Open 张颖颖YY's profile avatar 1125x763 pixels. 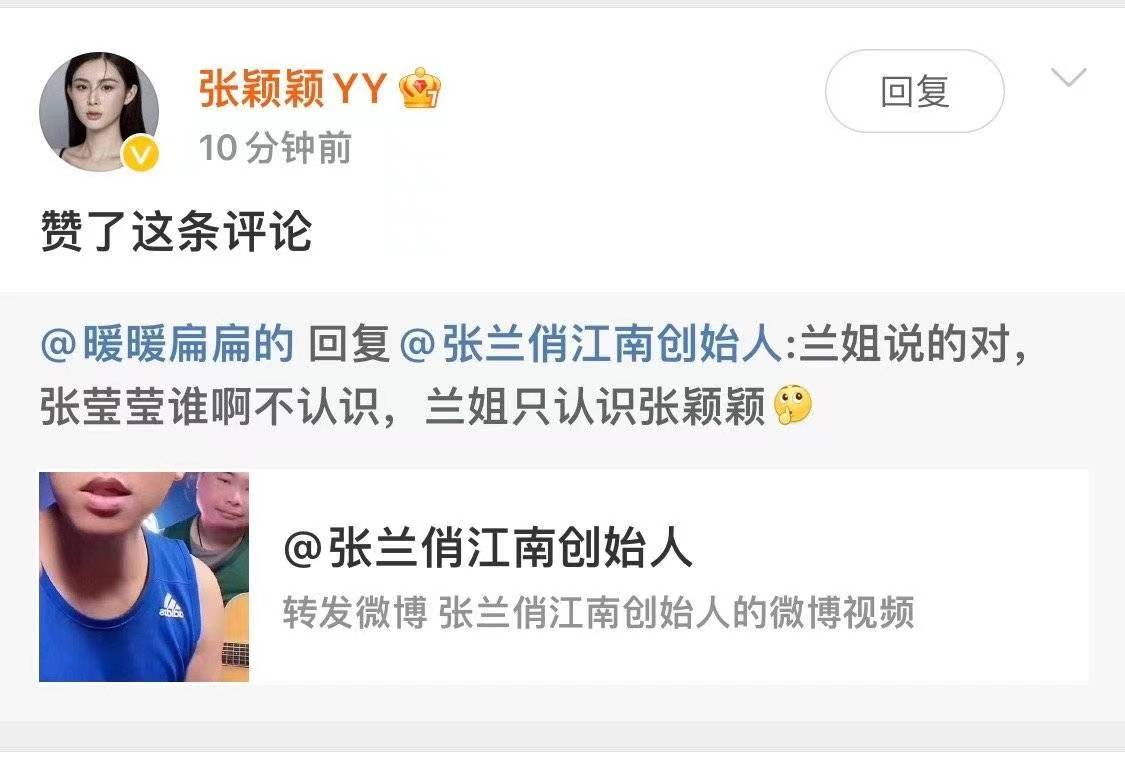pos(99,112)
